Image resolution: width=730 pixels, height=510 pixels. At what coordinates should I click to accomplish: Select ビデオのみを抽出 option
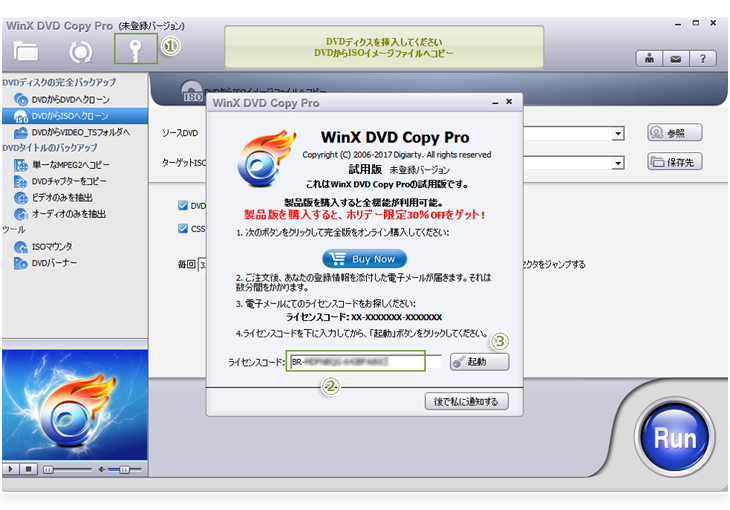(x=62, y=197)
